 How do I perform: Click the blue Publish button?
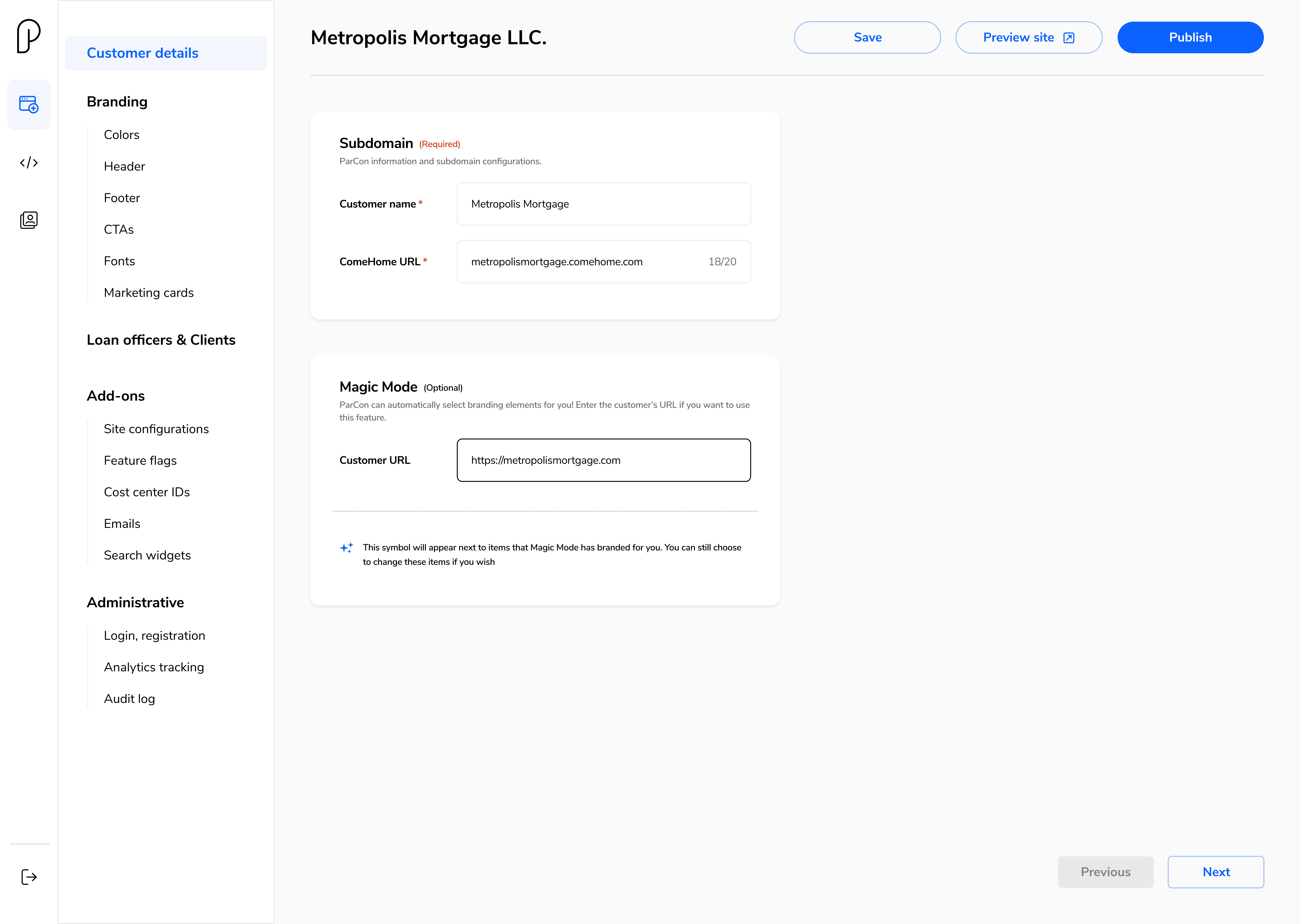click(1190, 37)
